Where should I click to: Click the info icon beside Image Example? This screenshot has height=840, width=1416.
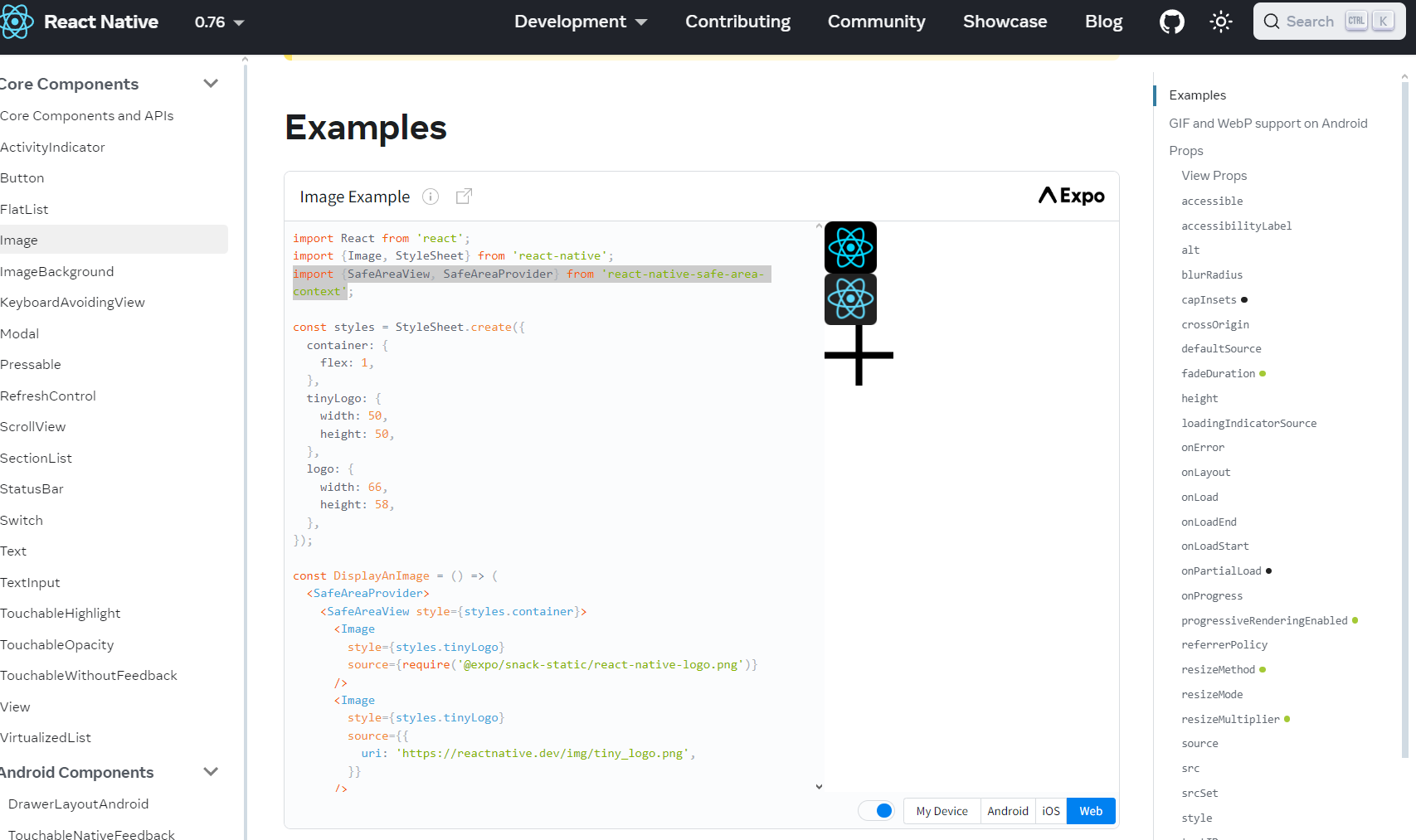431,197
